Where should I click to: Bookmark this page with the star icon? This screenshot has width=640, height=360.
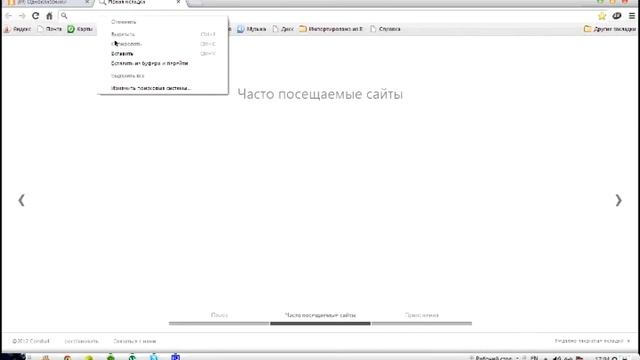tap(602, 16)
